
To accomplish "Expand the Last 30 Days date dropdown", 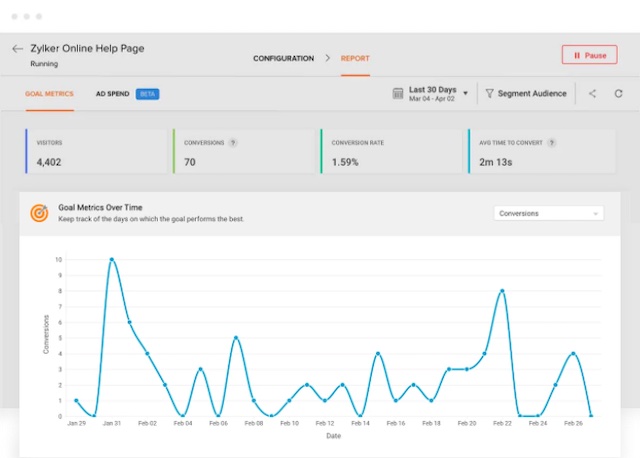I will (465, 93).
